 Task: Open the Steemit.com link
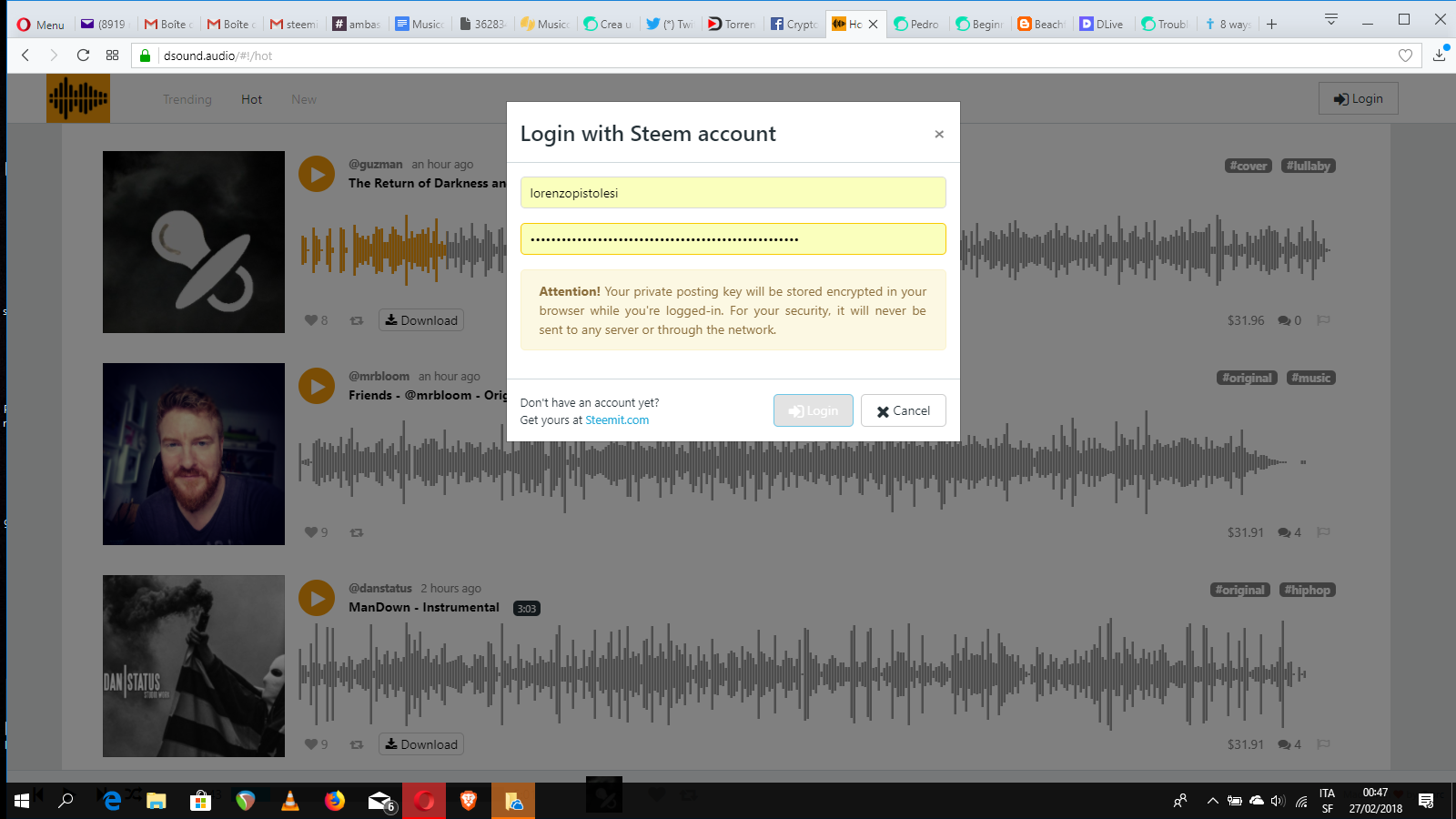click(617, 420)
